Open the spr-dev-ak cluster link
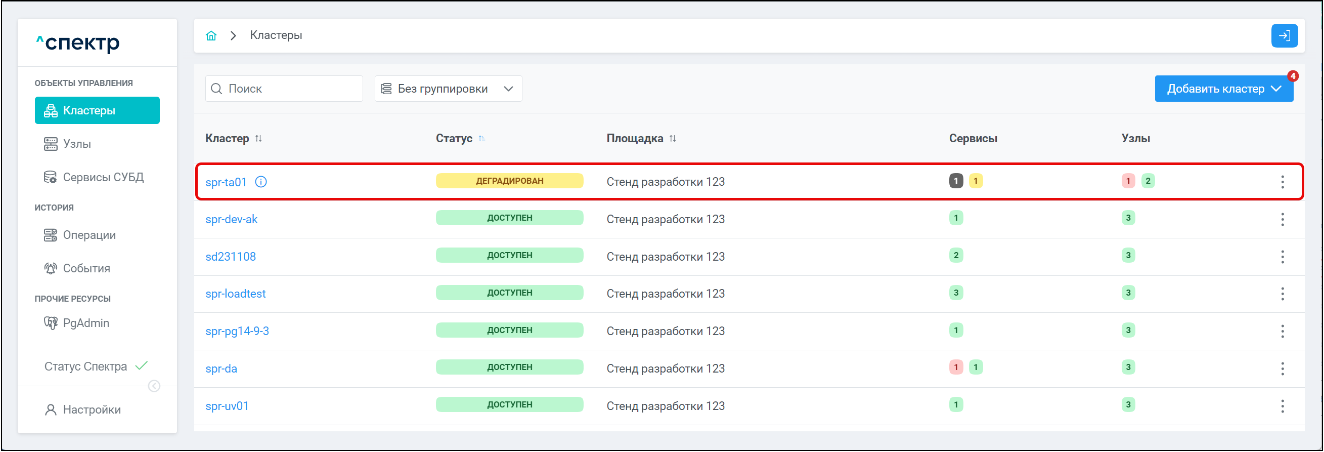This screenshot has height=452, width=1324. (231, 219)
